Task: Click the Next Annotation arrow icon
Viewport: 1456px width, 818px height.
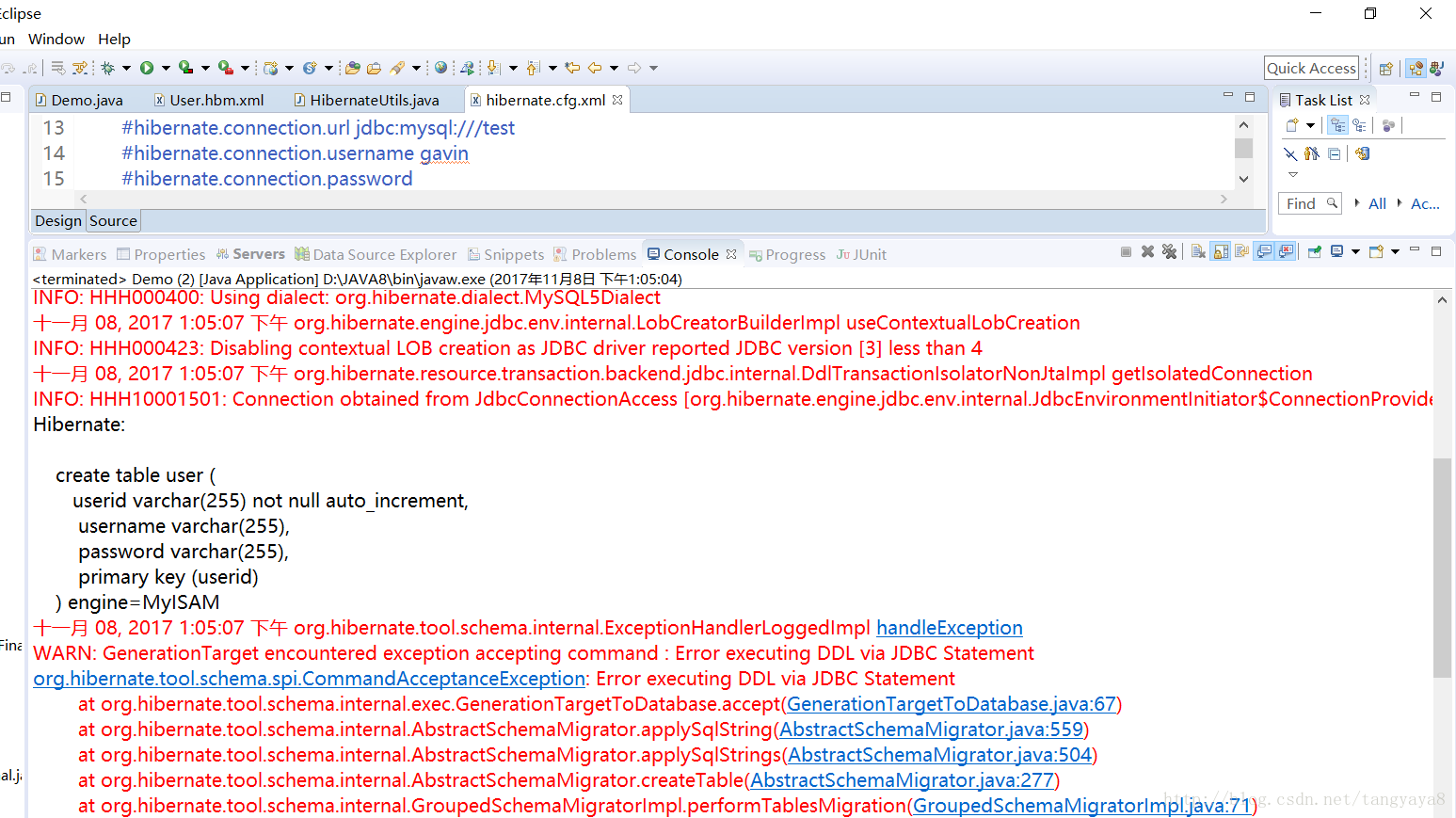Action: (x=493, y=68)
